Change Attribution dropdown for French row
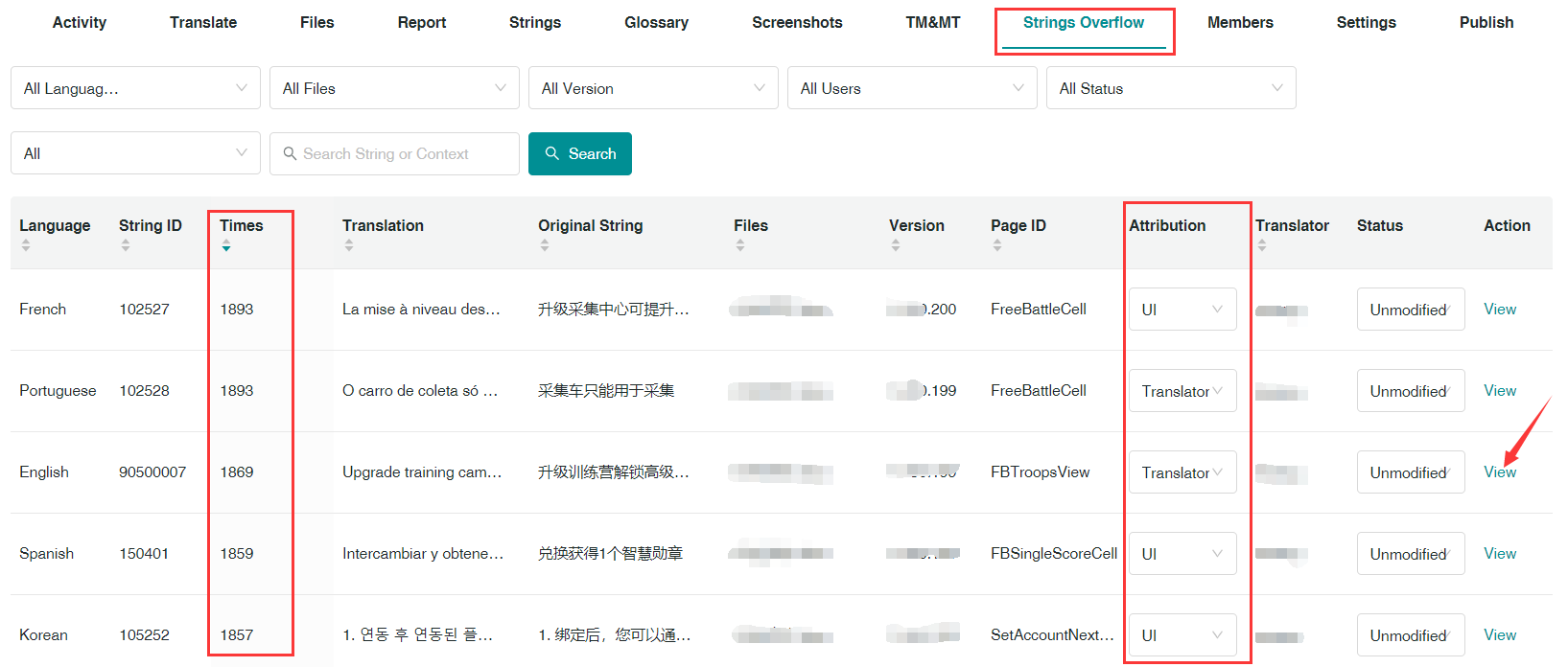Viewport: 1568px width, 667px height. point(1182,310)
